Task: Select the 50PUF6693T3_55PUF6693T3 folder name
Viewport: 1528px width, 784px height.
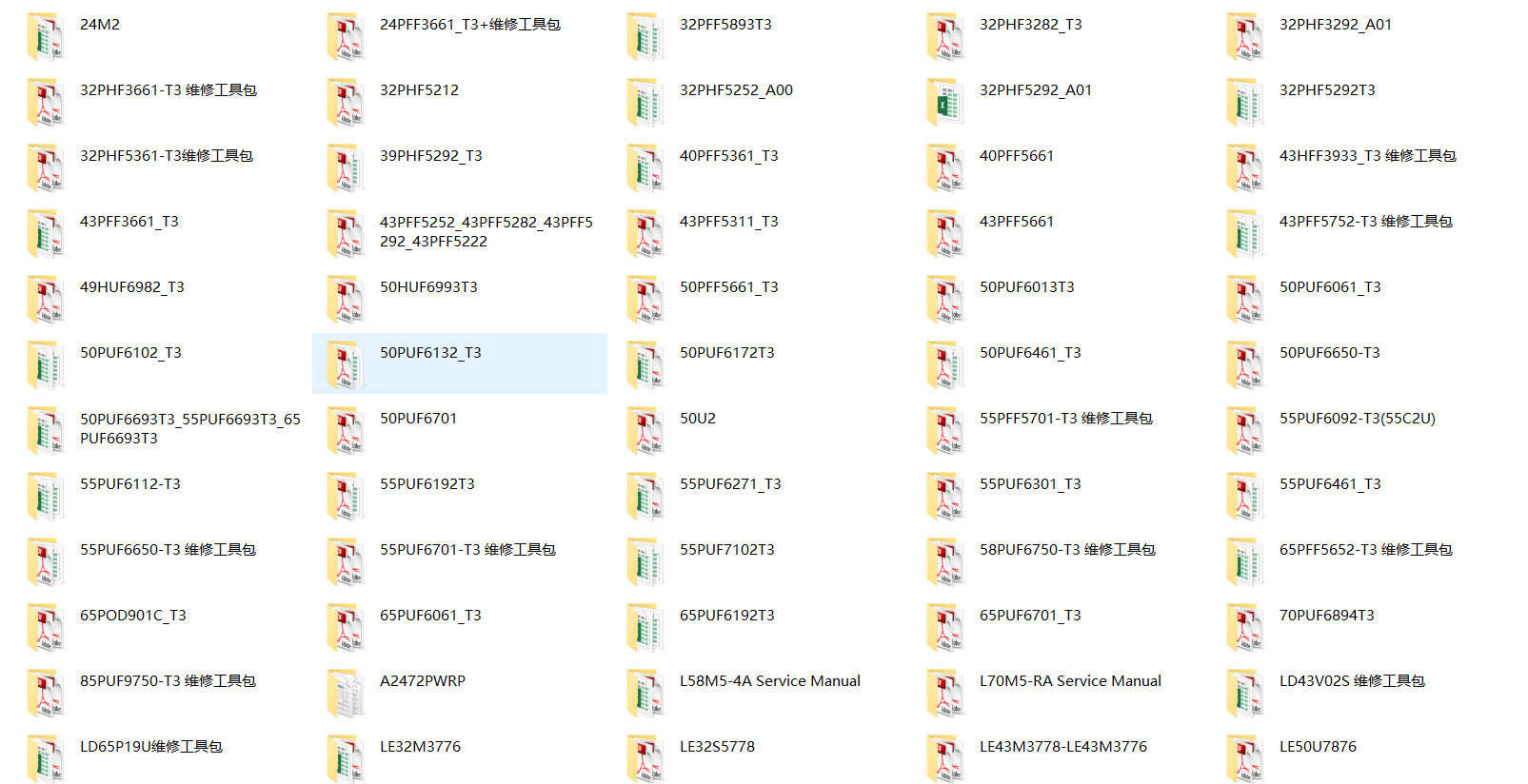Action: [x=189, y=429]
